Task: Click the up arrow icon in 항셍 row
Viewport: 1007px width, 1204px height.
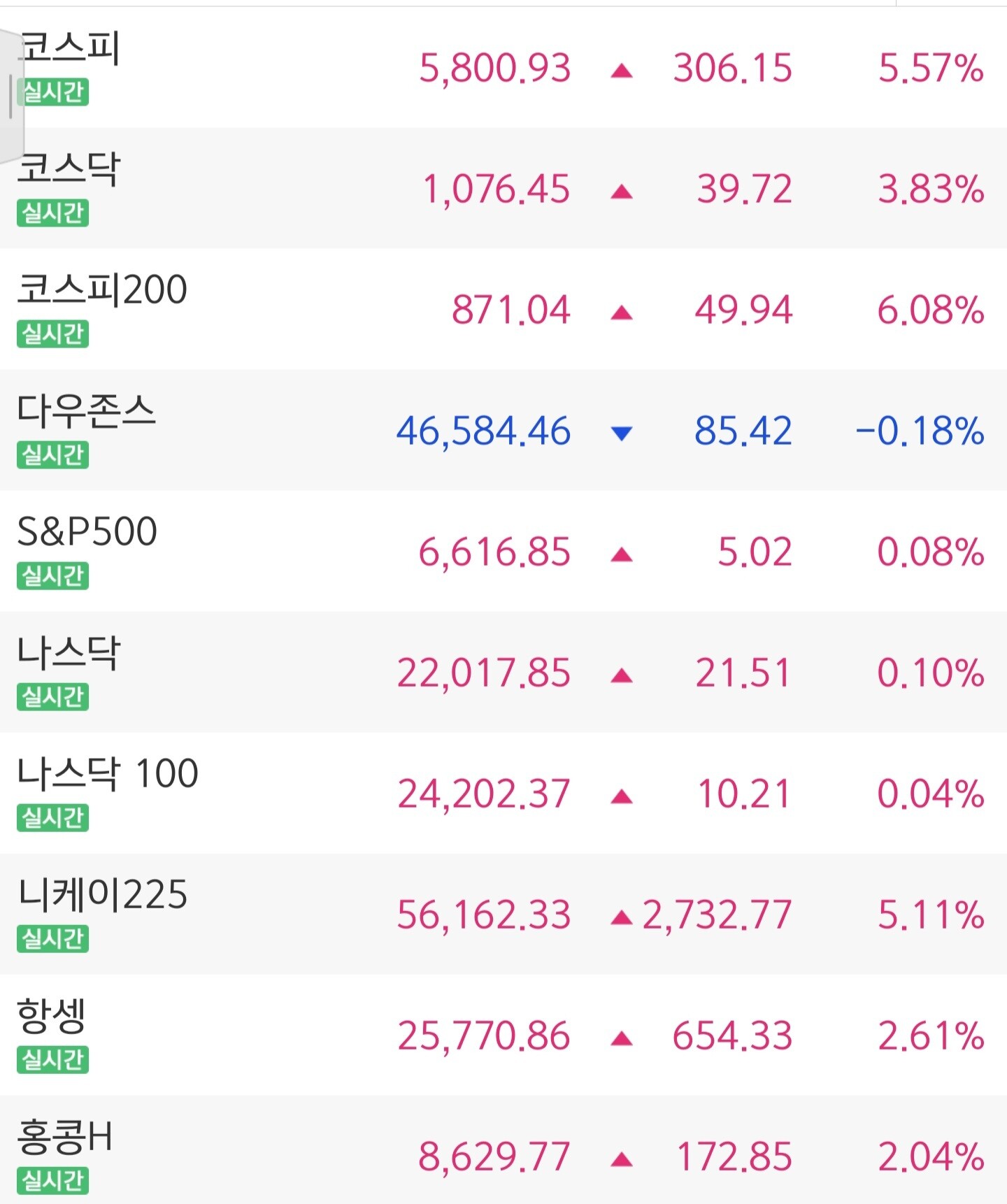Action: 621,1039
